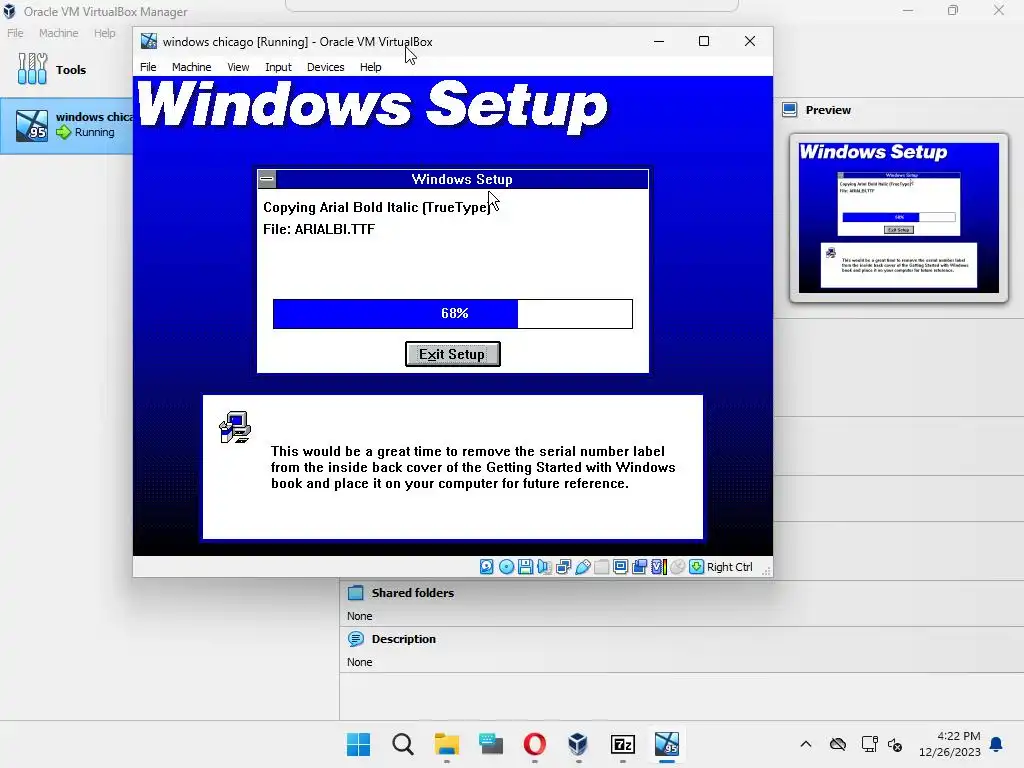Click the audio status icon in VM bar
The height and width of the screenshot is (768, 1024).
pyautogui.click(x=544, y=567)
